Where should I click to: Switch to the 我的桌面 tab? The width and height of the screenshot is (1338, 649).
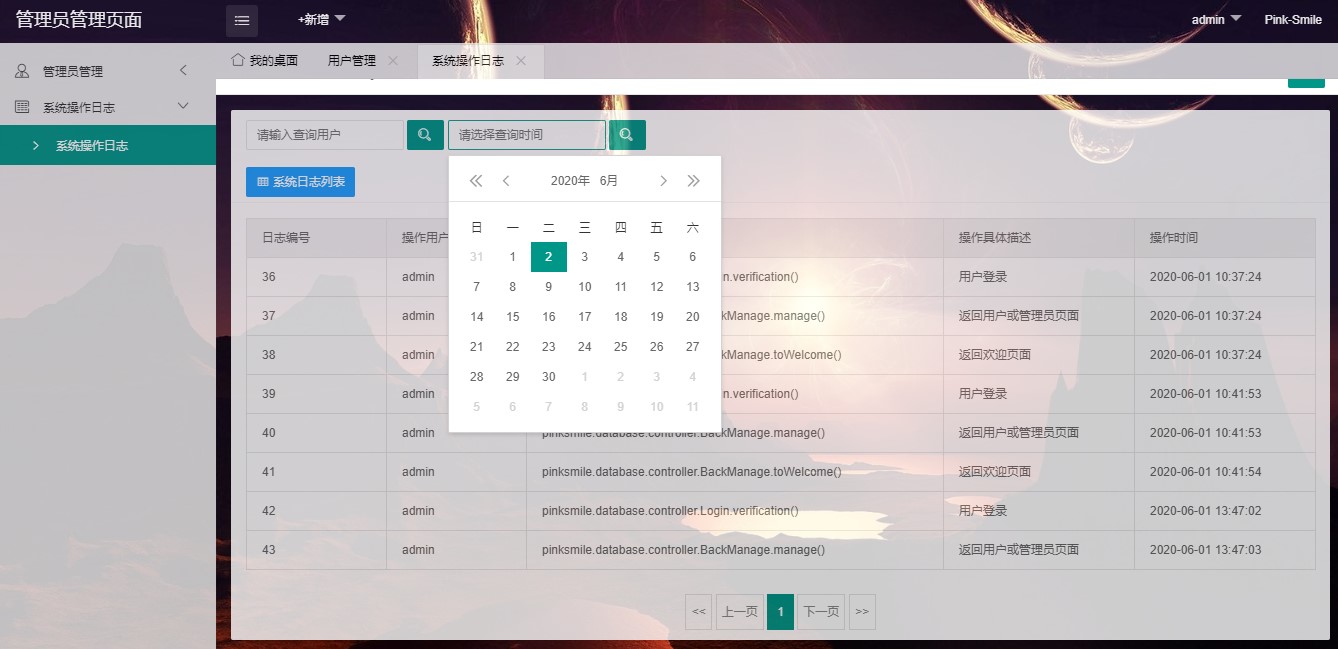(265, 61)
